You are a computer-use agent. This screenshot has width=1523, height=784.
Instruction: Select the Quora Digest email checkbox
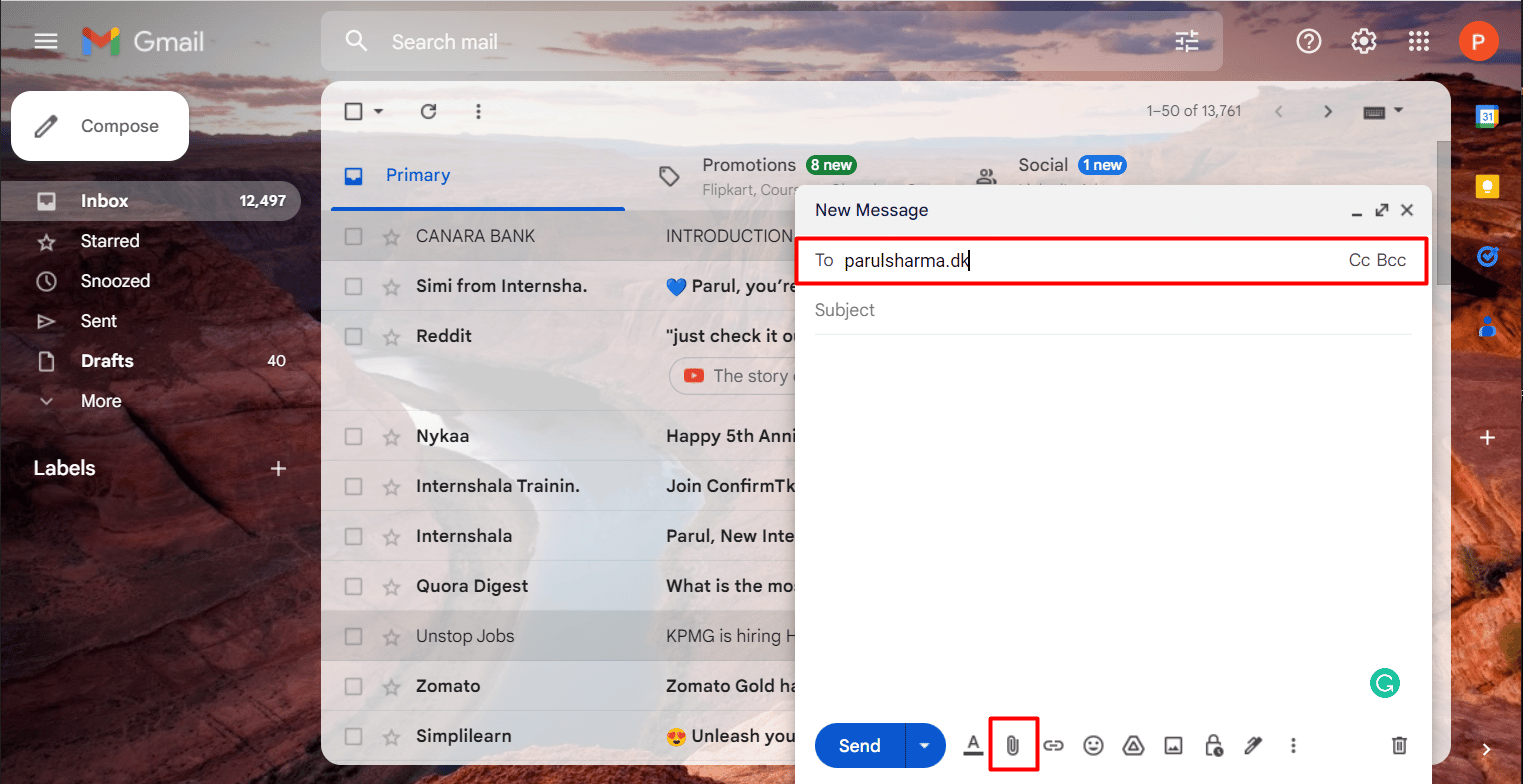pos(353,586)
